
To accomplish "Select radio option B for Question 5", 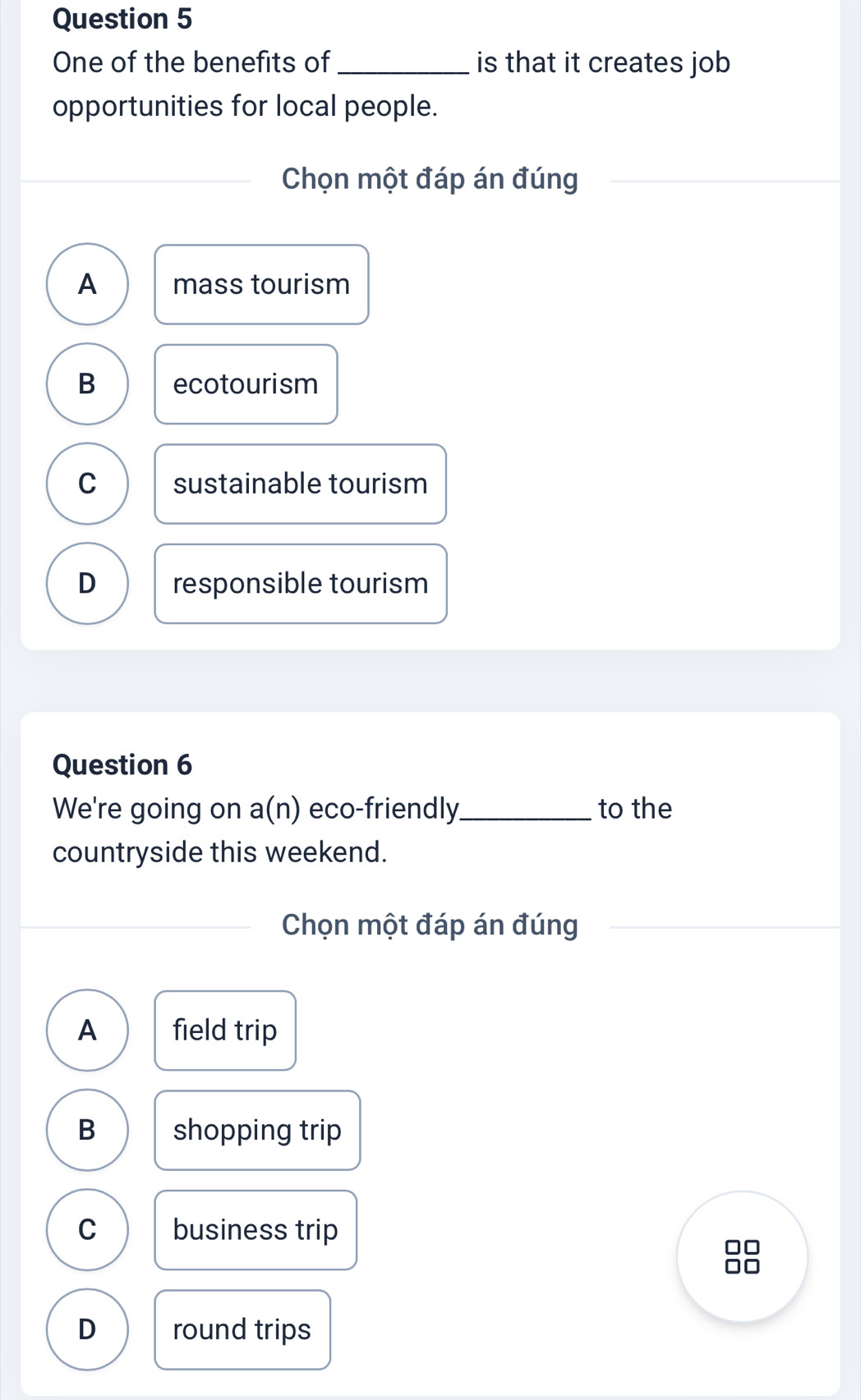I will click(x=87, y=383).
